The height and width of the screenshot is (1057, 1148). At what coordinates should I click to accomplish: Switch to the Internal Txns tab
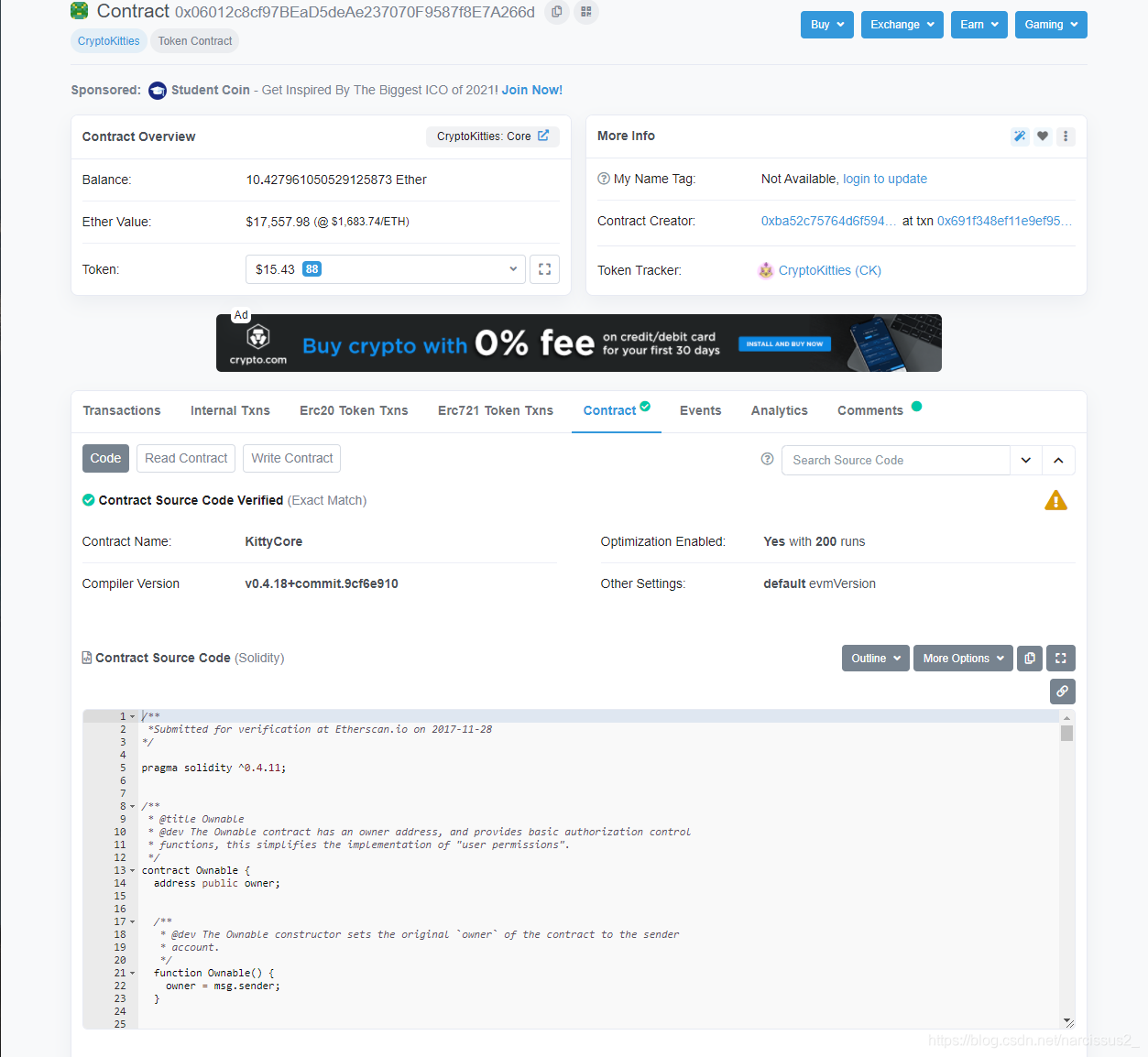pyautogui.click(x=230, y=410)
